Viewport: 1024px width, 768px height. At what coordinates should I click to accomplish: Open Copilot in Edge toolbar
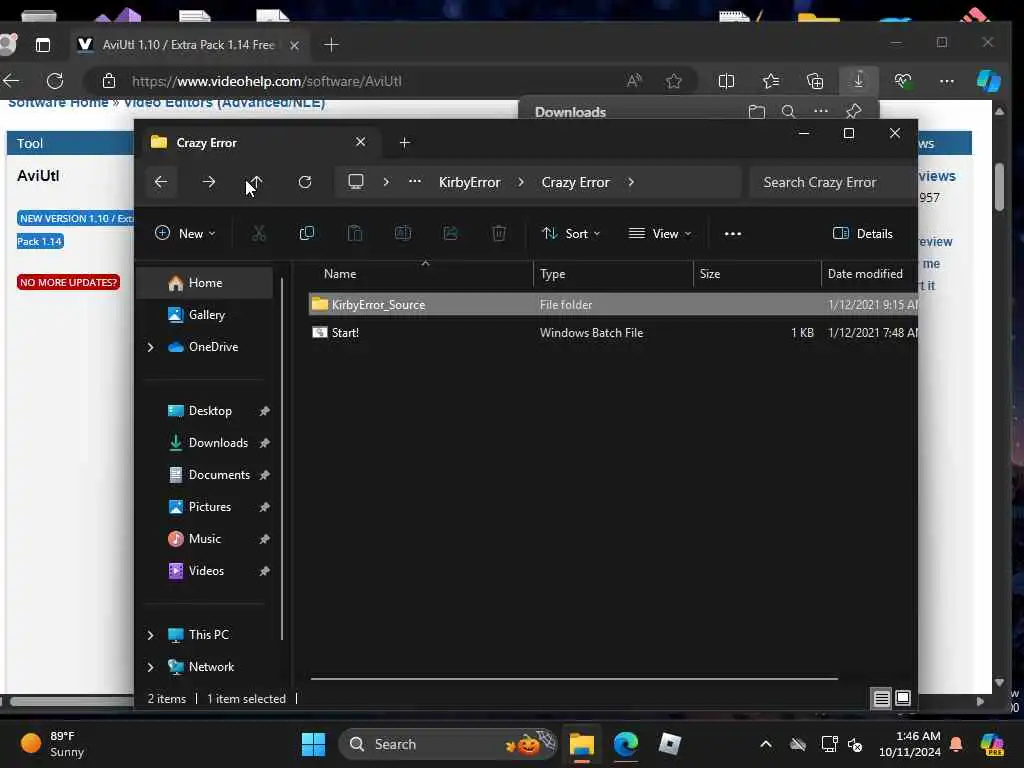click(x=988, y=81)
